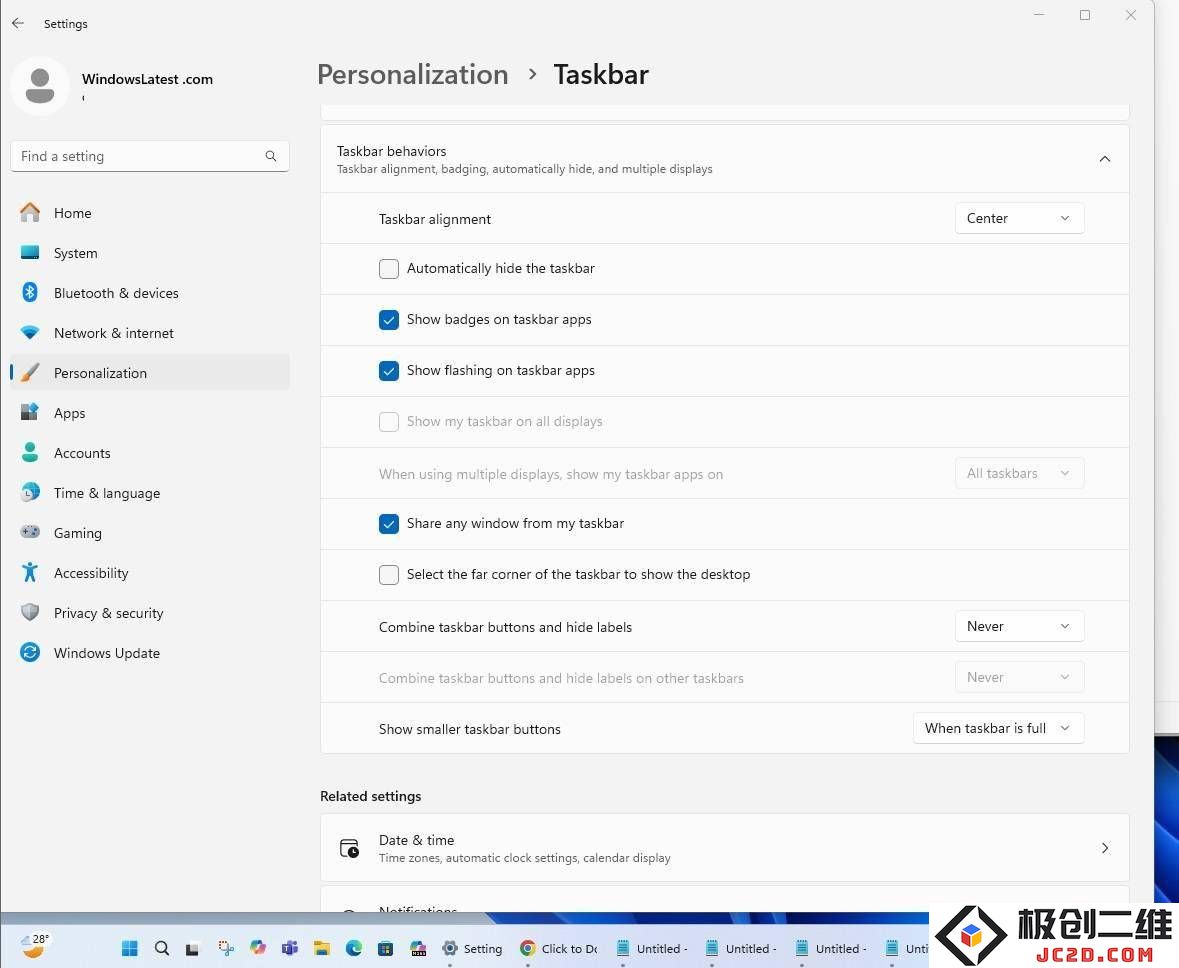The width and height of the screenshot is (1179, 968).
Task: Click the Network wifi icon in the sidebar
Action: point(30,332)
